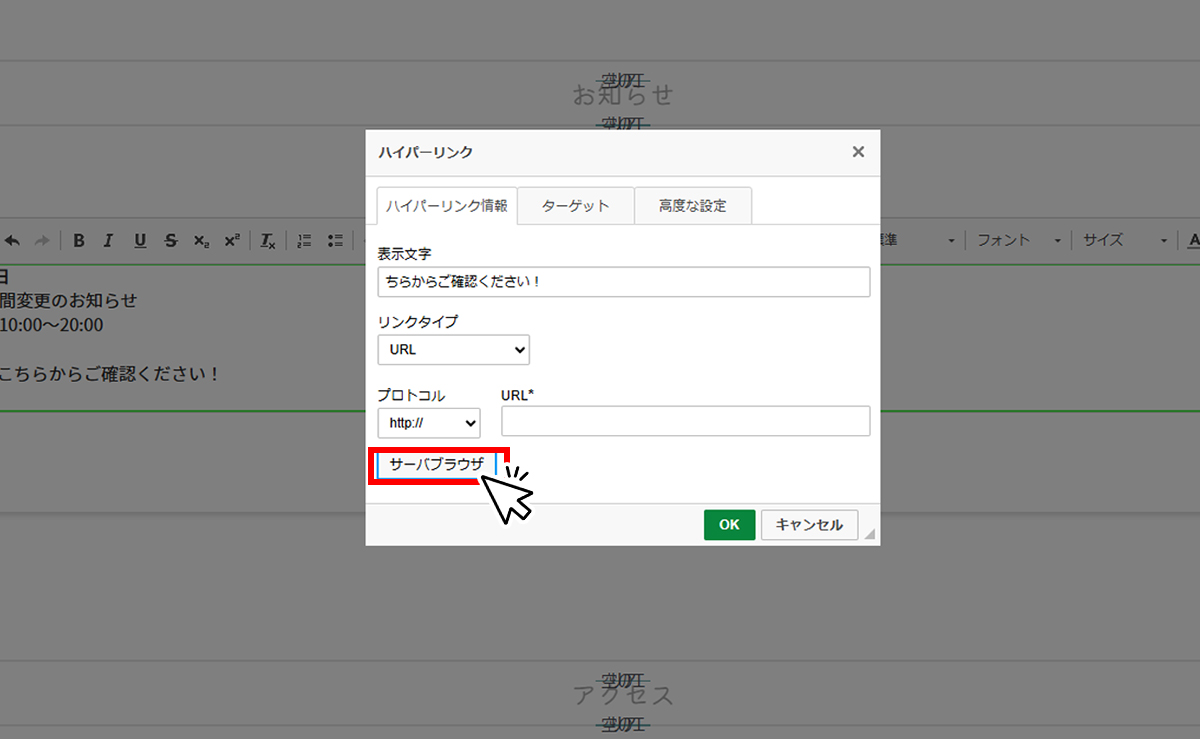Open the サイズ dropdown in the toolbar

point(1125,241)
